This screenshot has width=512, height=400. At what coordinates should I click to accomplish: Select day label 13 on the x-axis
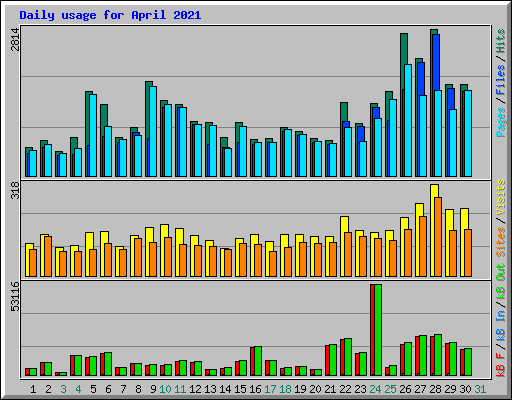click(x=210, y=389)
